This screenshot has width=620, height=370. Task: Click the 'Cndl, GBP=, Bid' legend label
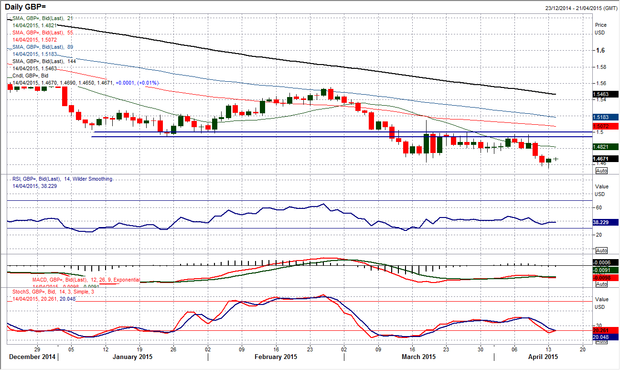(30, 76)
